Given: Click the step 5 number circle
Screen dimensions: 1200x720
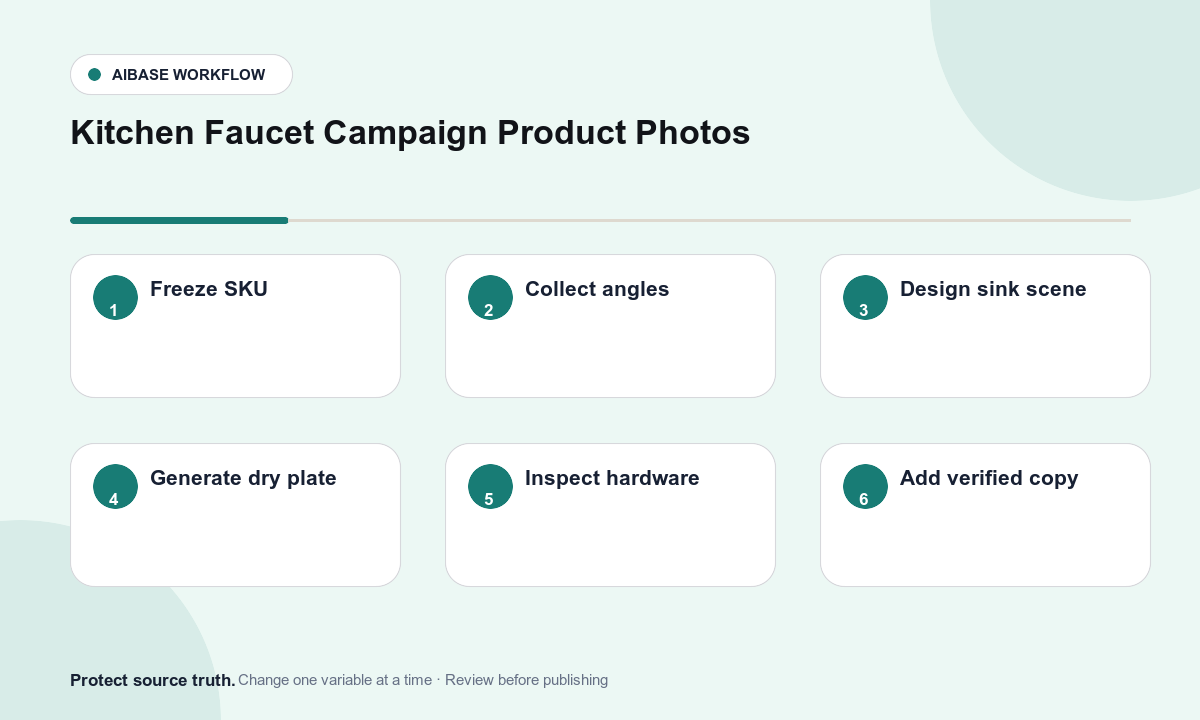Looking at the screenshot, I should pyautogui.click(x=490, y=486).
